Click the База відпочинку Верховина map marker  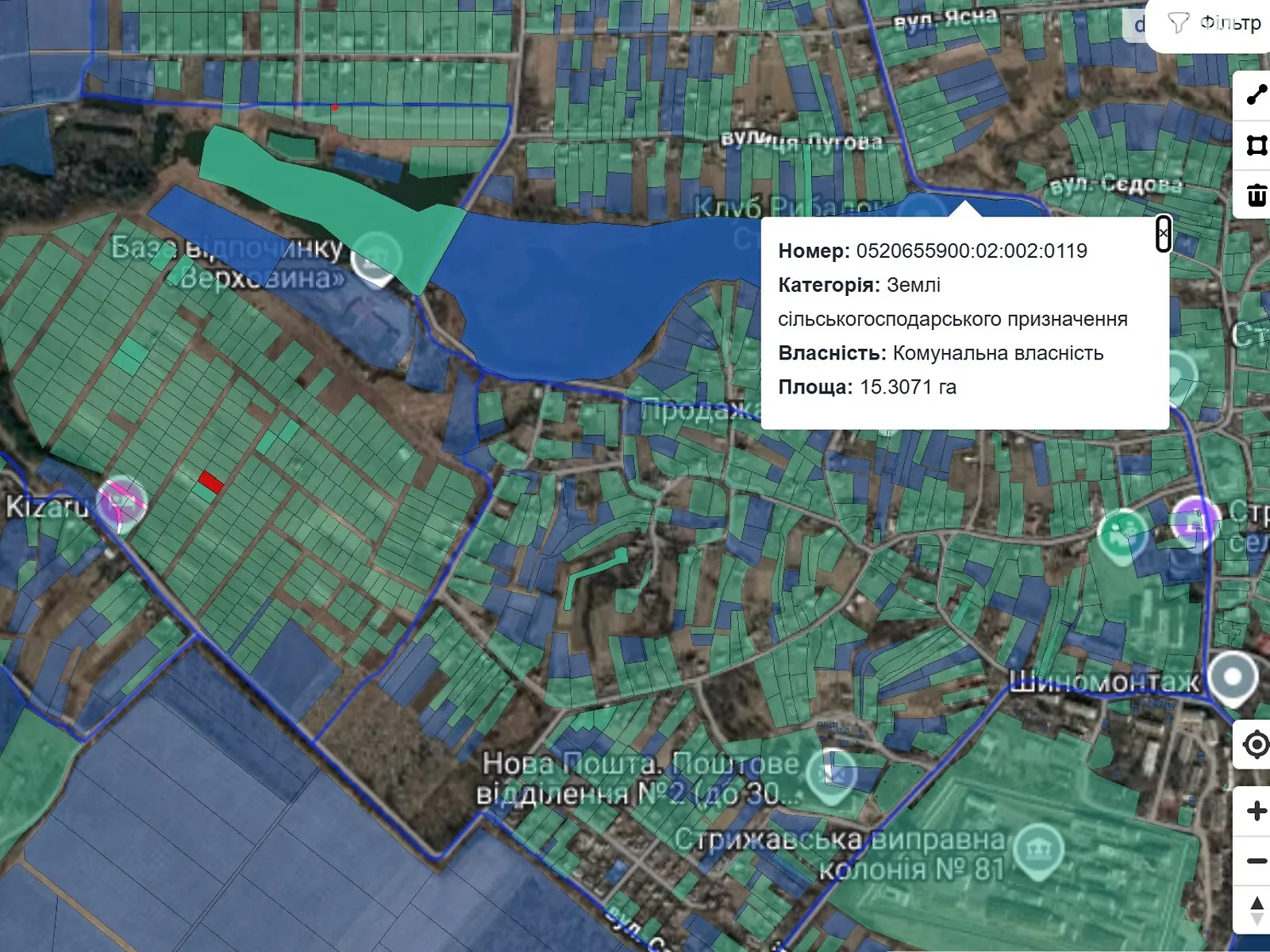click(x=375, y=259)
